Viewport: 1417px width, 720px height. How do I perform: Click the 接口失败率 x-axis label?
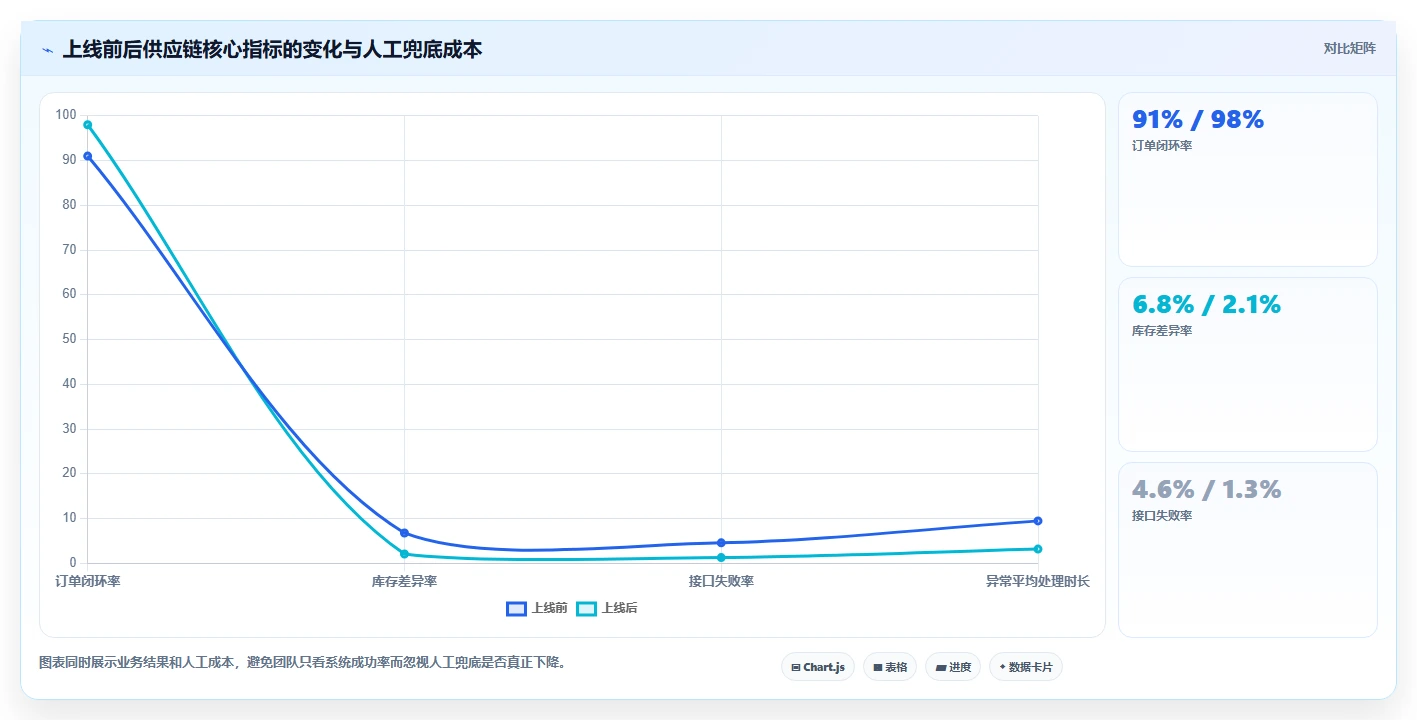[721, 581]
